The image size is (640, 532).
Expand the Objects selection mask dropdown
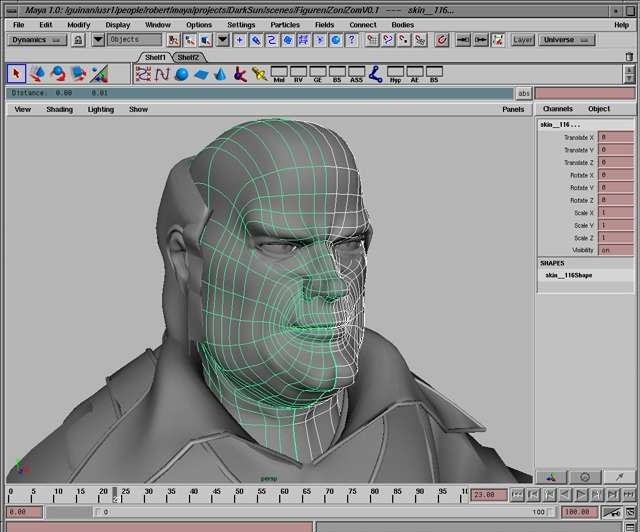(98, 40)
